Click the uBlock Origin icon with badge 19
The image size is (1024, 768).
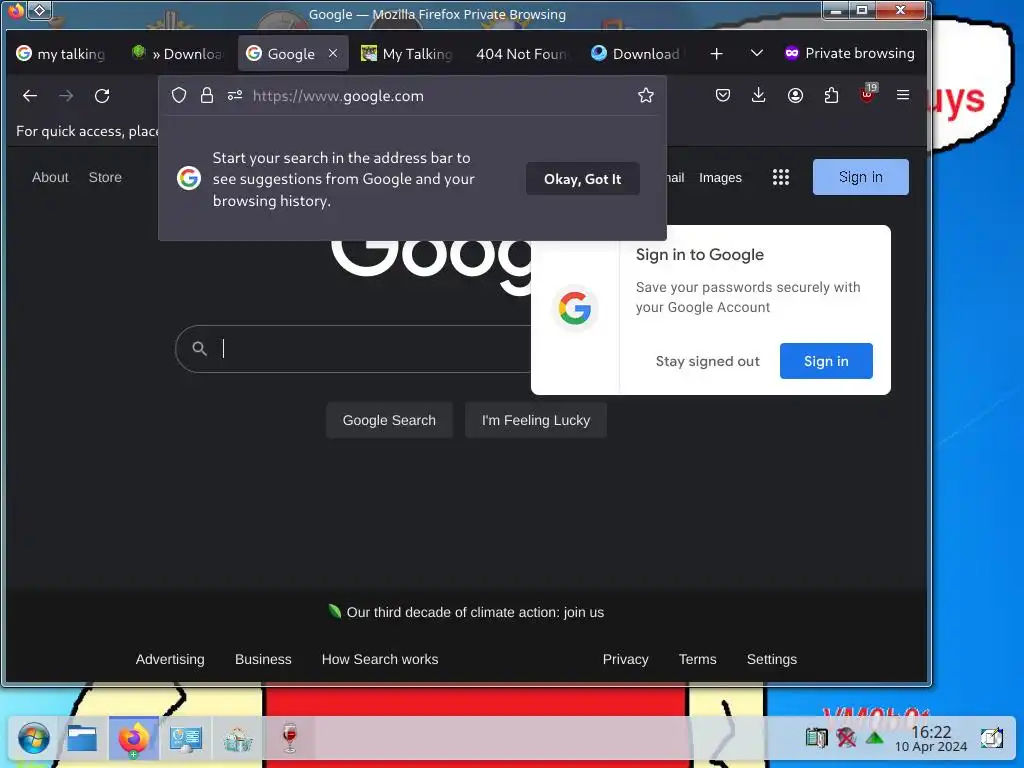pos(867,94)
